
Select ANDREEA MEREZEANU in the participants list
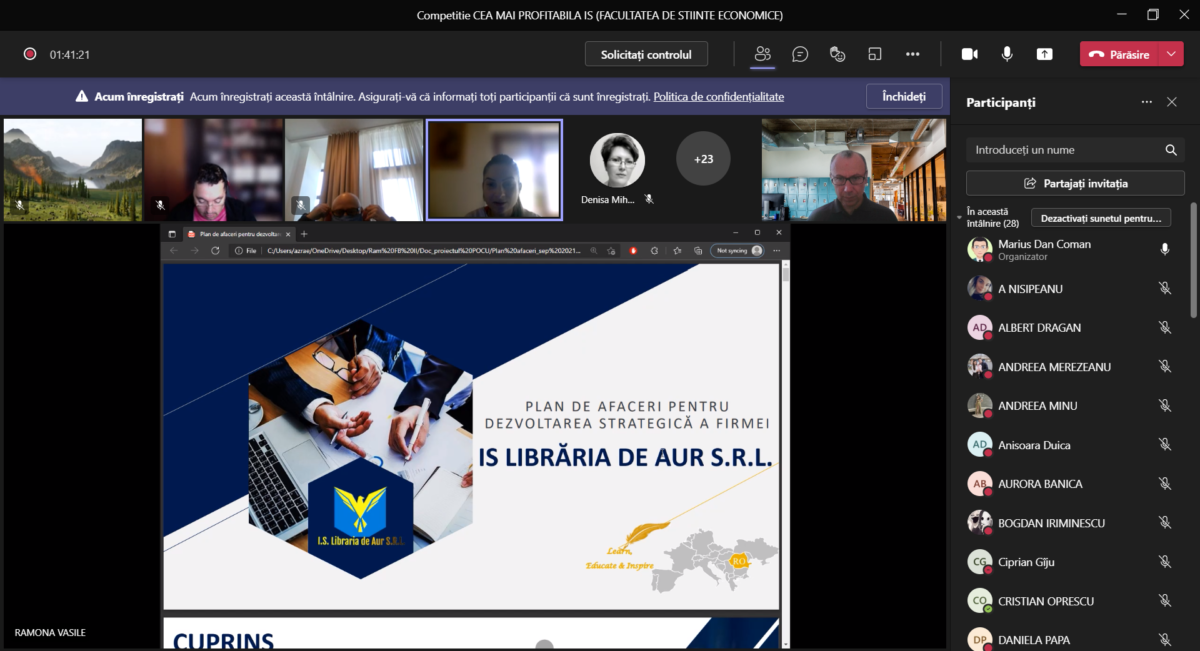click(x=1054, y=367)
